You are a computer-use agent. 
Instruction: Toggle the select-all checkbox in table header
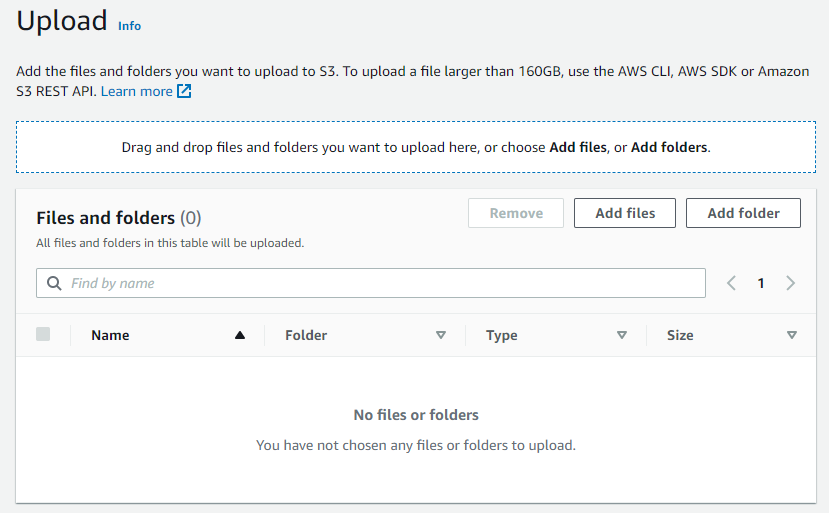(43, 334)
